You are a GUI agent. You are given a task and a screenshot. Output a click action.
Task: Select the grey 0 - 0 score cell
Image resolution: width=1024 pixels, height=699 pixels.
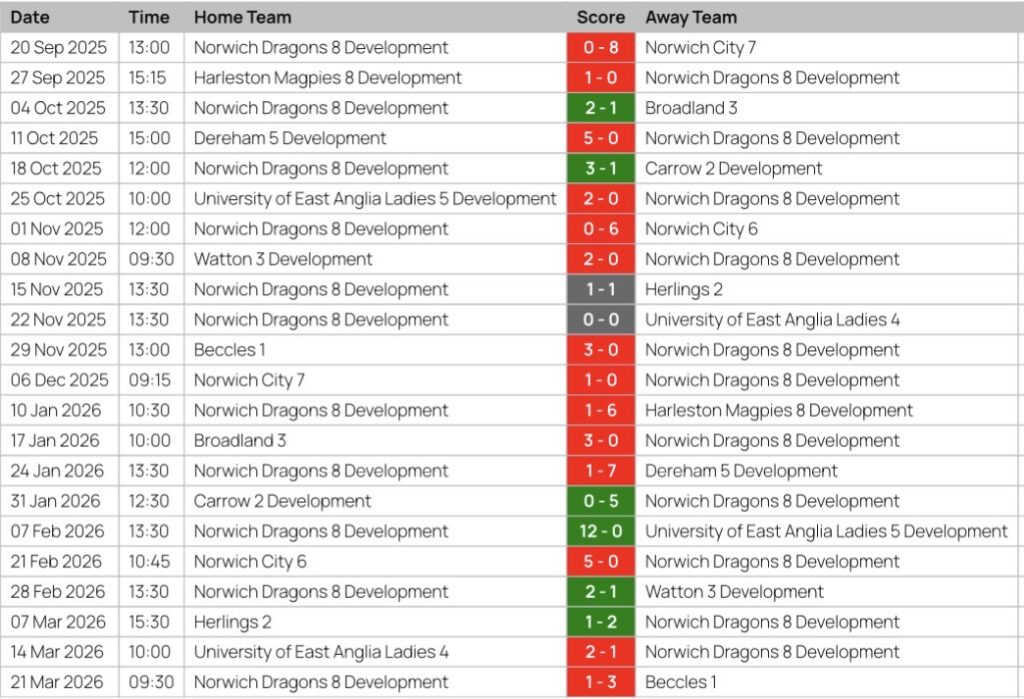[x=600, y=320]
